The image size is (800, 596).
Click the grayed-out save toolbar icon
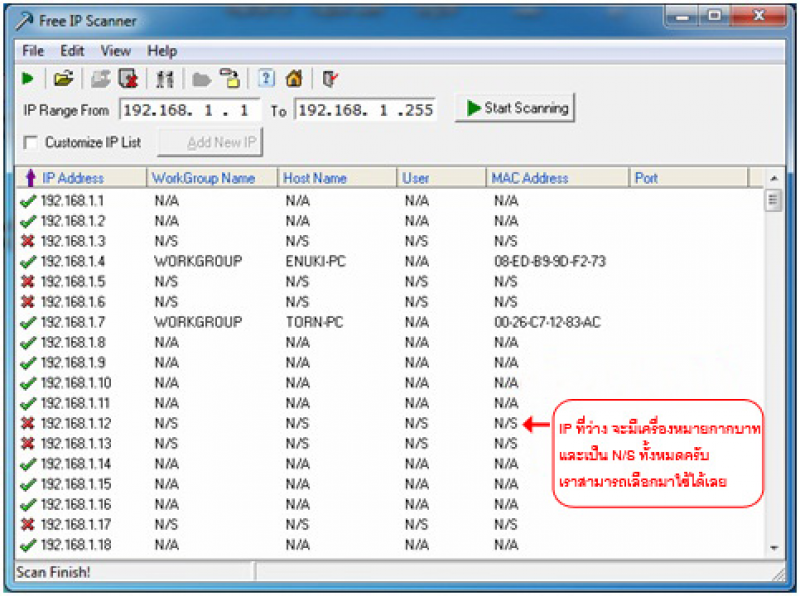click(x=100, y=79)
